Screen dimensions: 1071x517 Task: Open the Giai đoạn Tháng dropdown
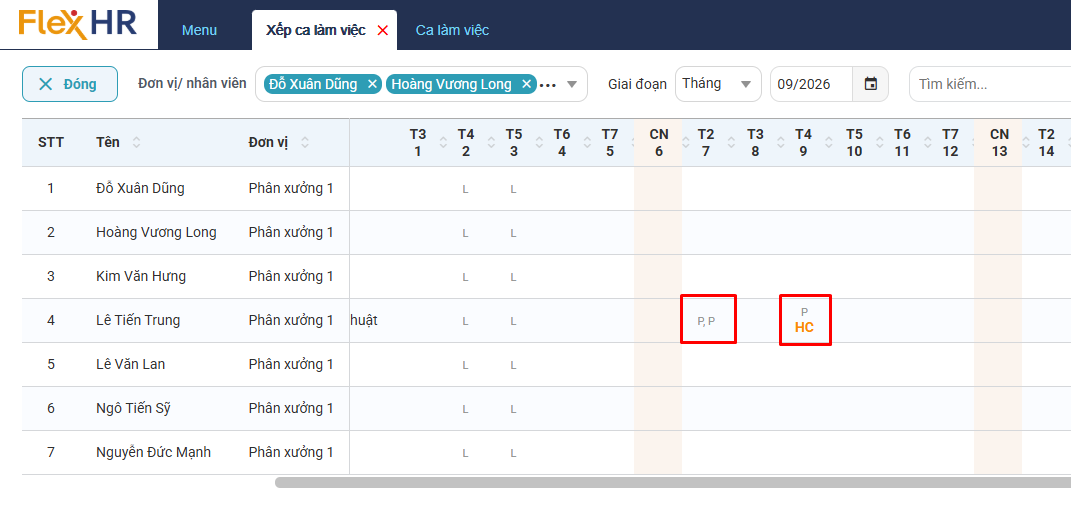click(x=718, y=84)
